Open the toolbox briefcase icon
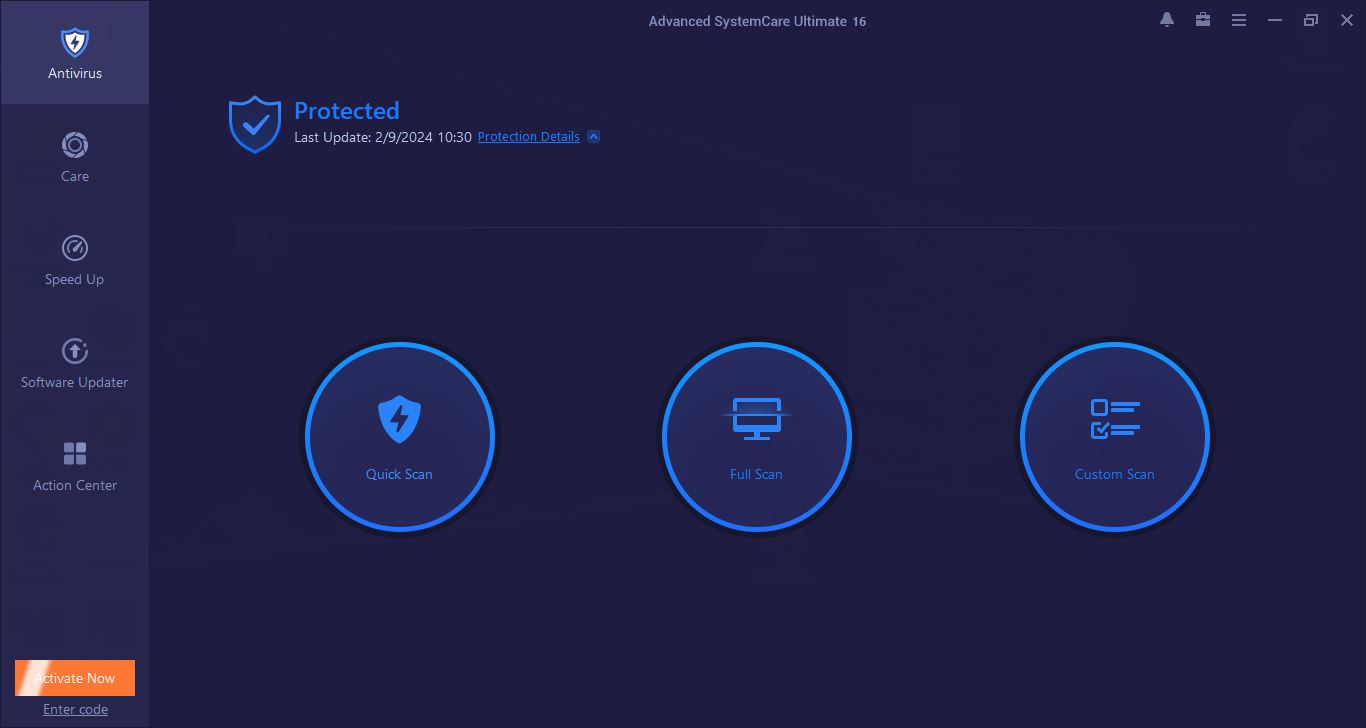1366x728 pixels. click(x=1203, y=20)
